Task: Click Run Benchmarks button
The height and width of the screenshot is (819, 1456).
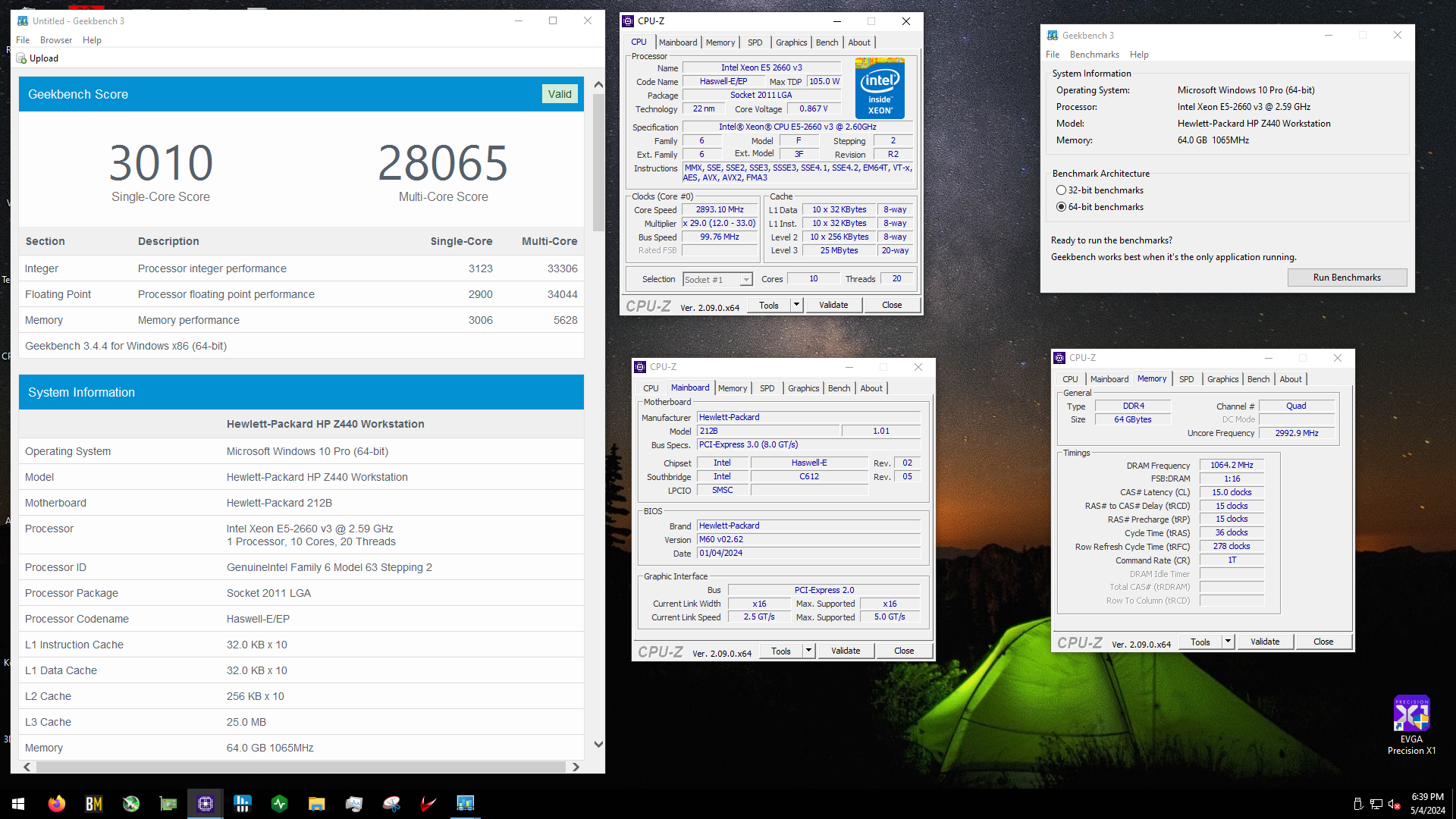Action: pos(1347,278)
